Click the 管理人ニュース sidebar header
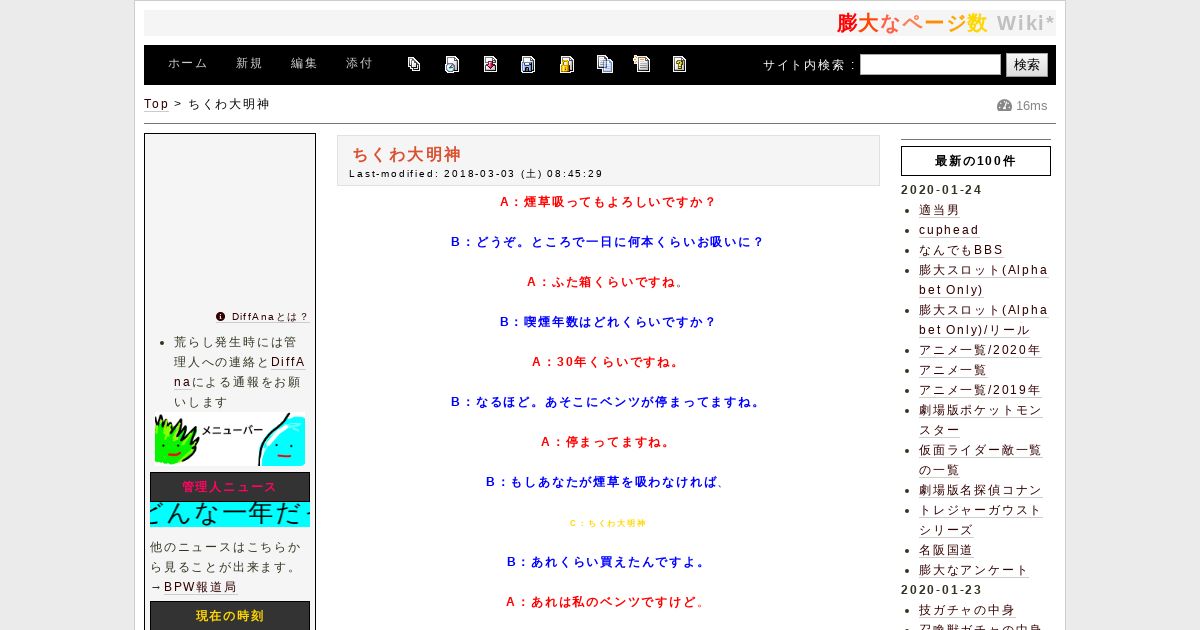 click(230, 487)
